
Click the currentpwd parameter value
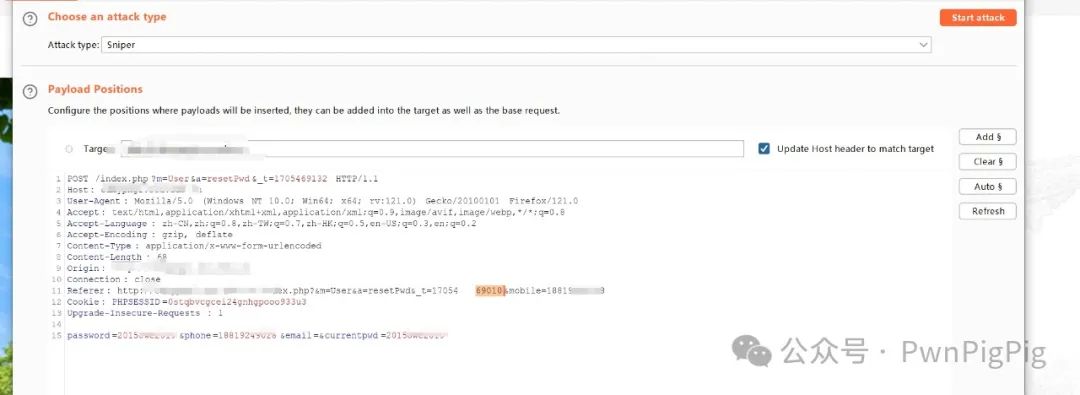pyautogui.click(x=416, y=336)
